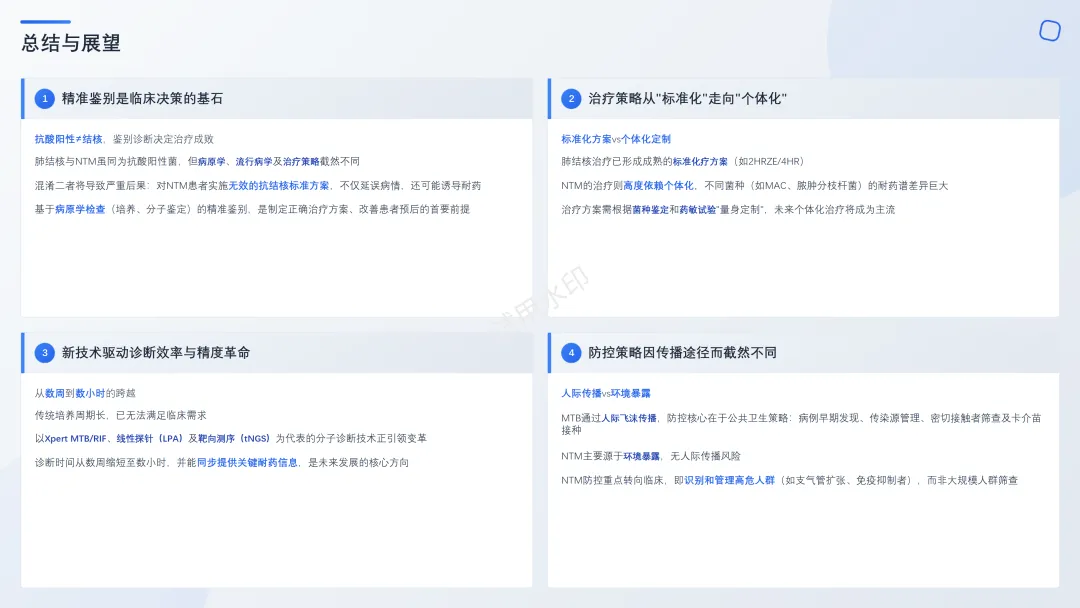Click the blue term 药敏试验

click(x=698, y=209)
